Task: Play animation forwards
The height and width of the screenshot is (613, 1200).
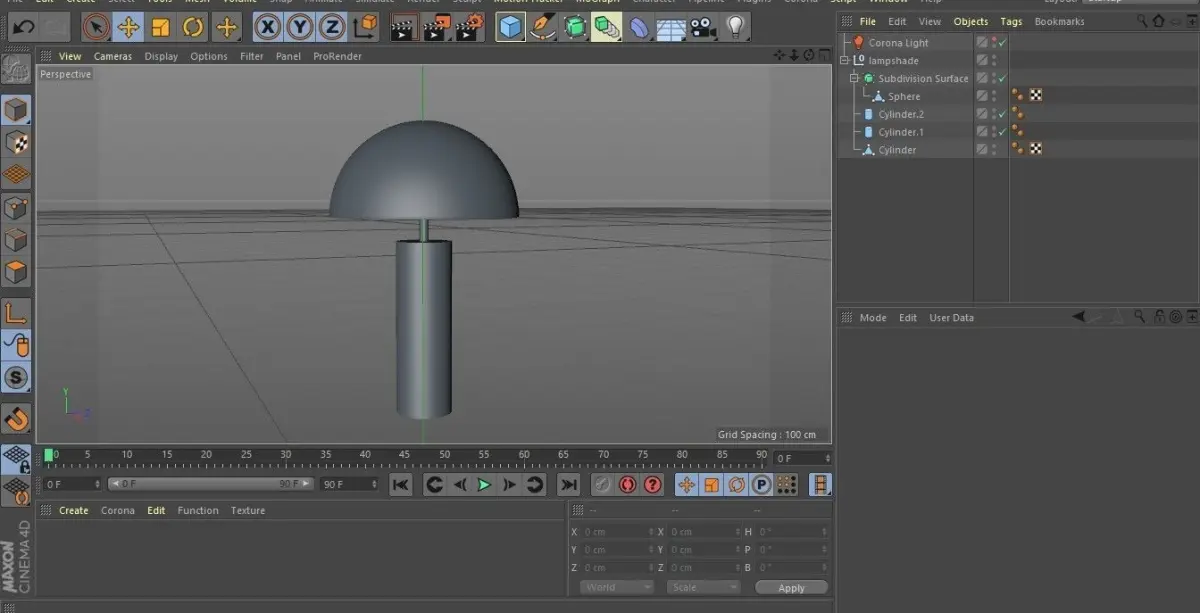Action: 484,485
